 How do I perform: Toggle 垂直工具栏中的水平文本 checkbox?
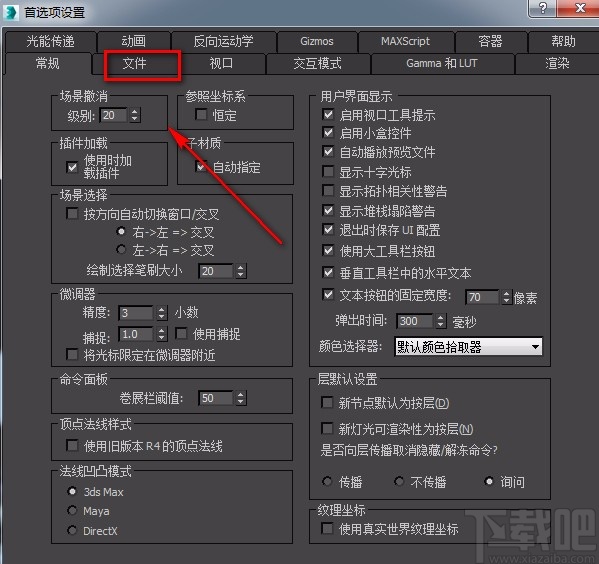coord(328,272)
